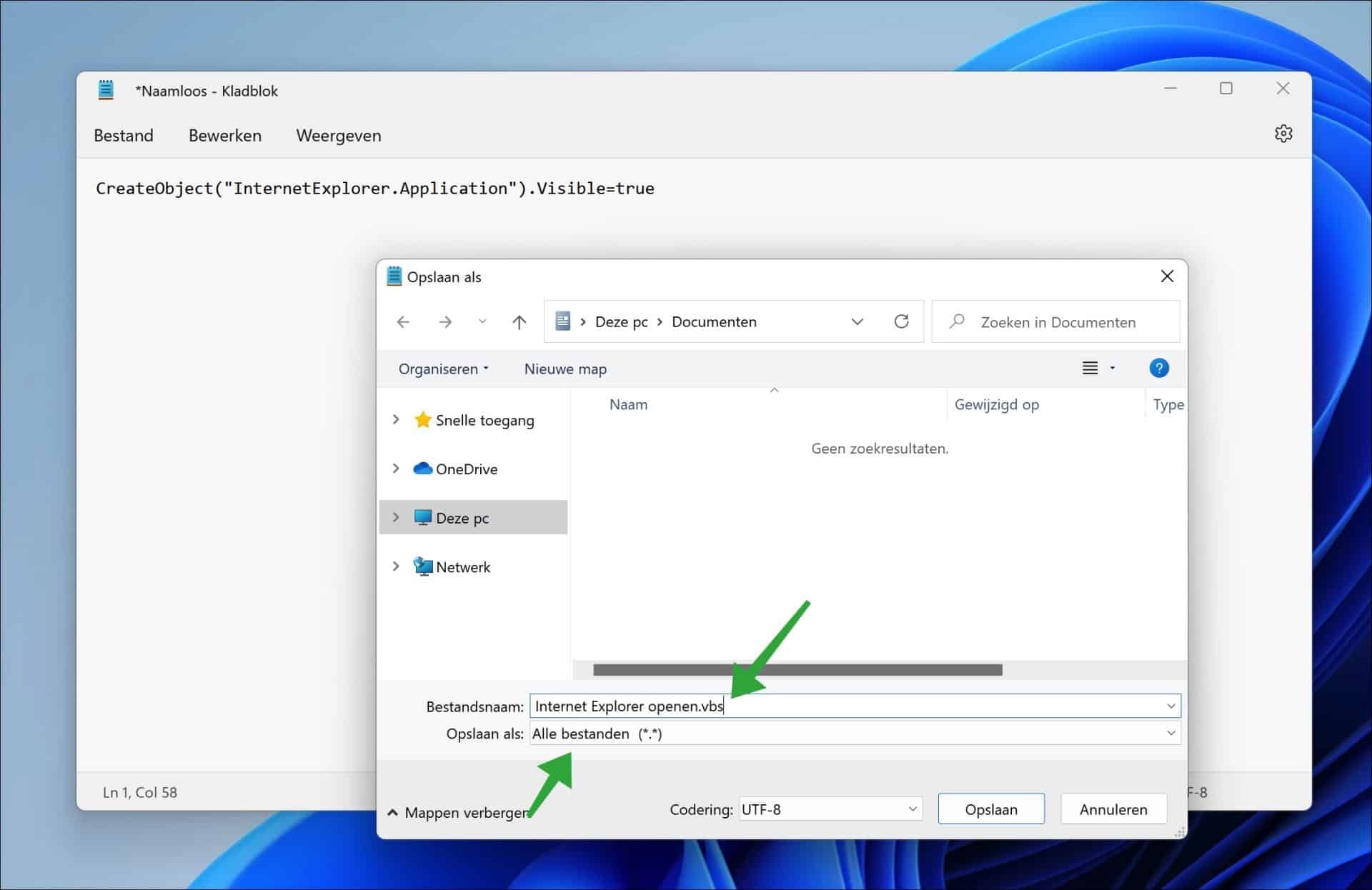Screen dimensions: 1372x890
Task: Open Notepad settings via the gear icon
Action: click(x=1284, y=133)
